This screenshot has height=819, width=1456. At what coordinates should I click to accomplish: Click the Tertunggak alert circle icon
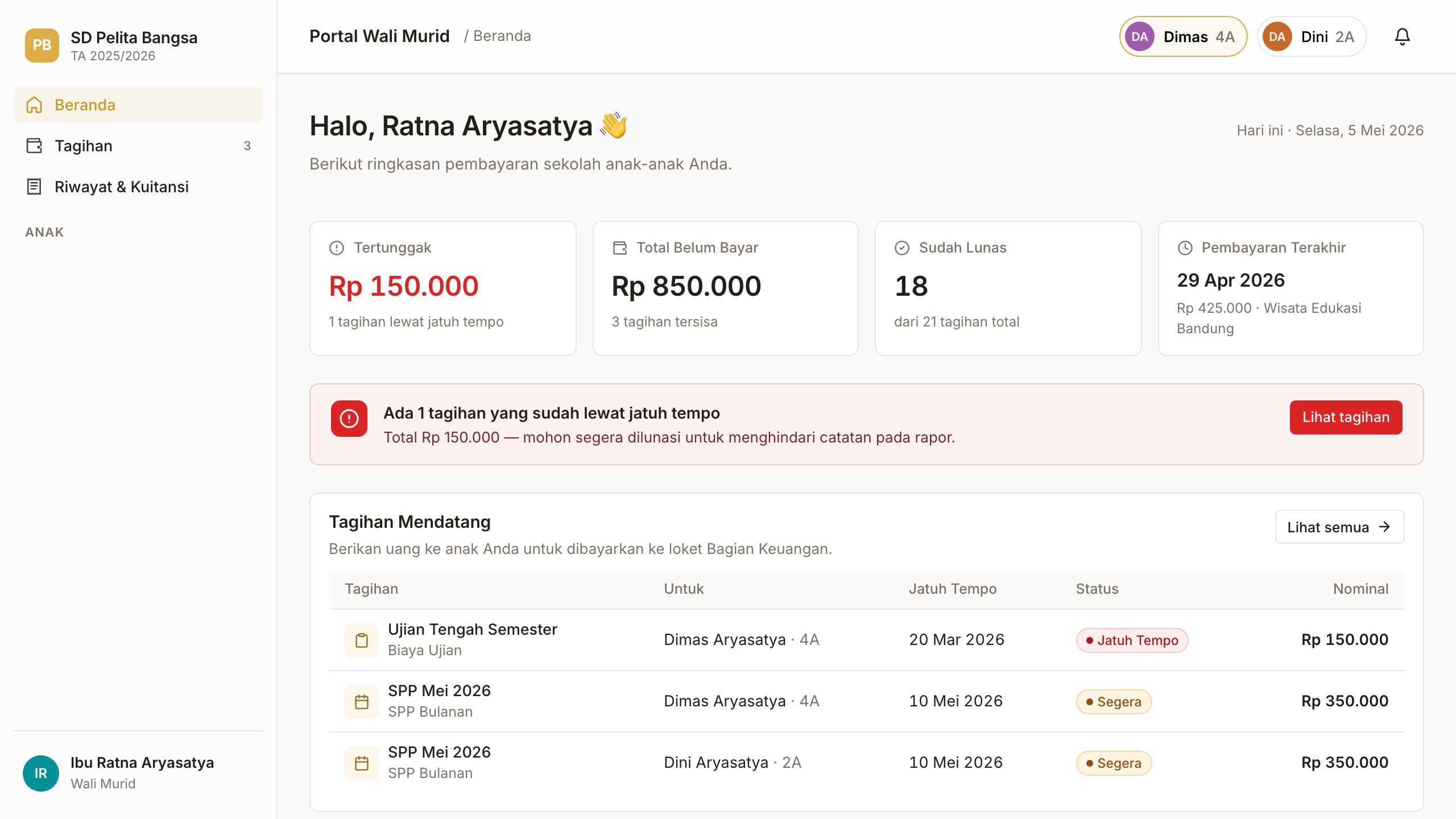(x=337, y=248)
